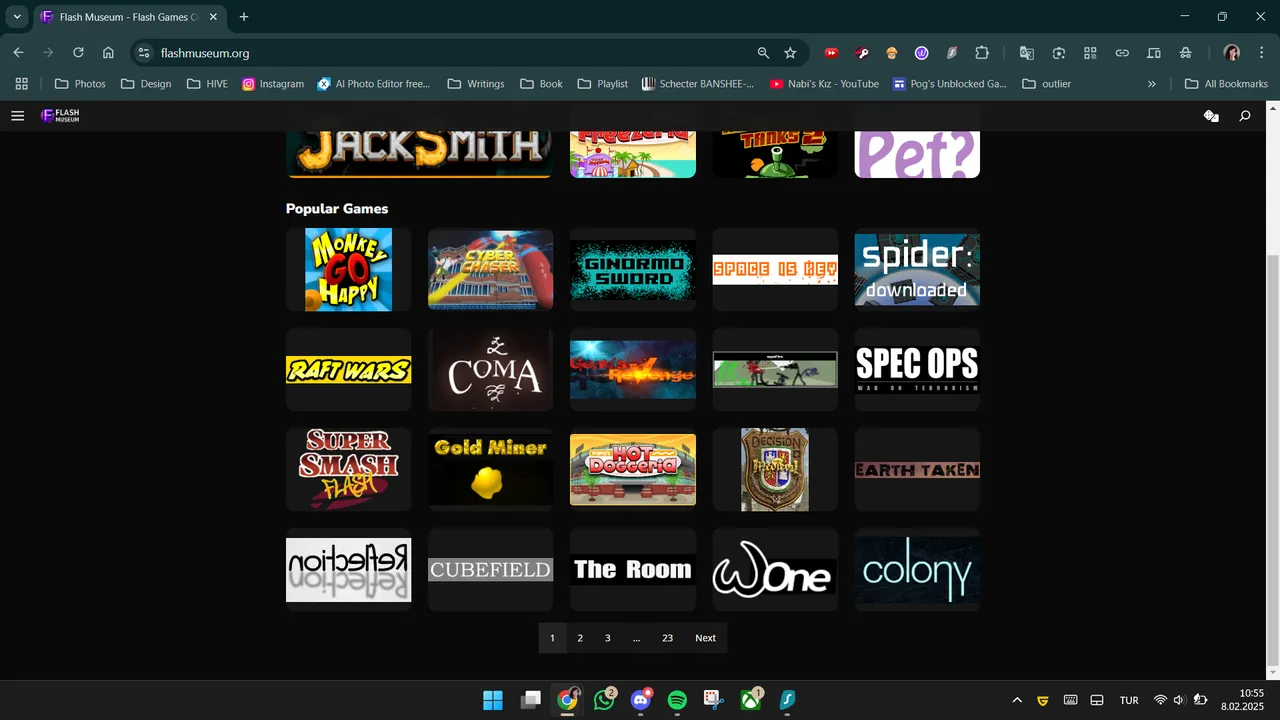Open the Flash Museum hamburger menu
The height and width of the screenshot is (720, 1280).
17,116
